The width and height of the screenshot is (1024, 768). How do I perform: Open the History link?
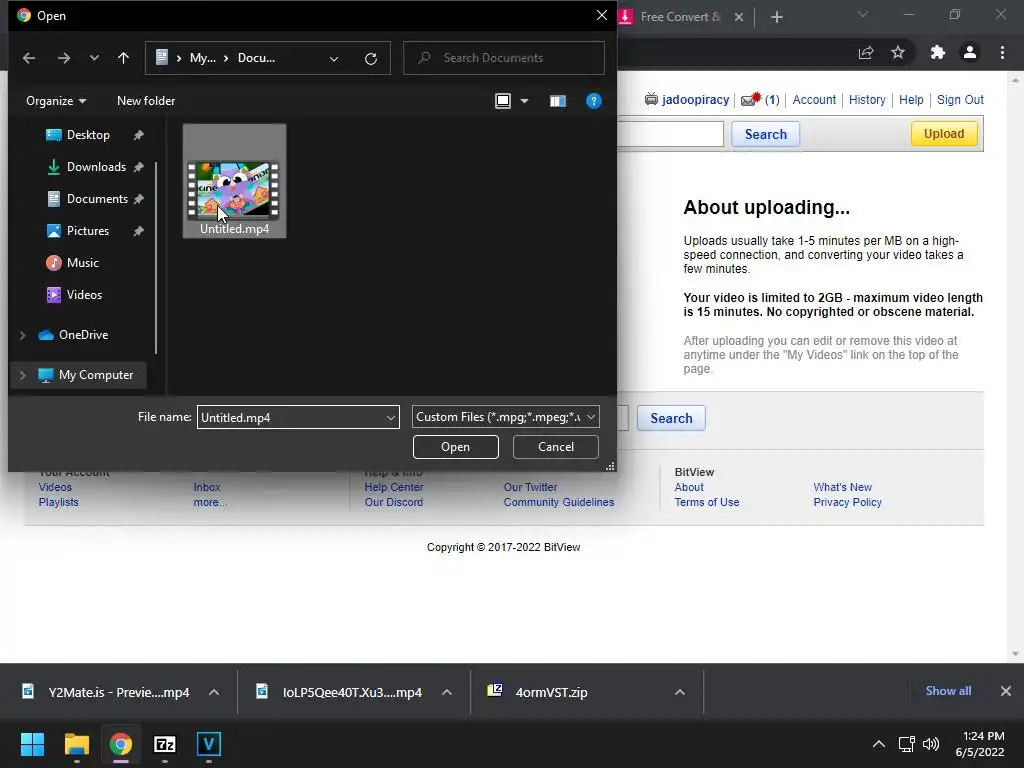(x=867, y=99)
